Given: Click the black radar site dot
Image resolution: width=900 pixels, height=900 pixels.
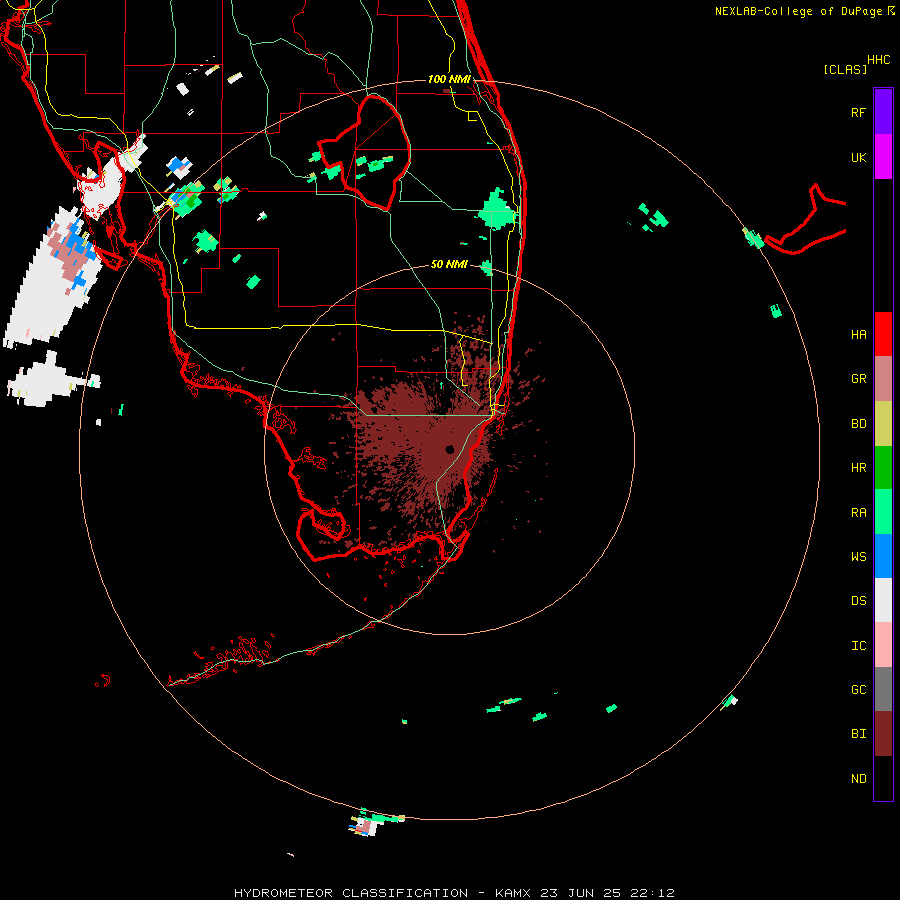Looking at the screenshot, I should (x=449, y=449).
